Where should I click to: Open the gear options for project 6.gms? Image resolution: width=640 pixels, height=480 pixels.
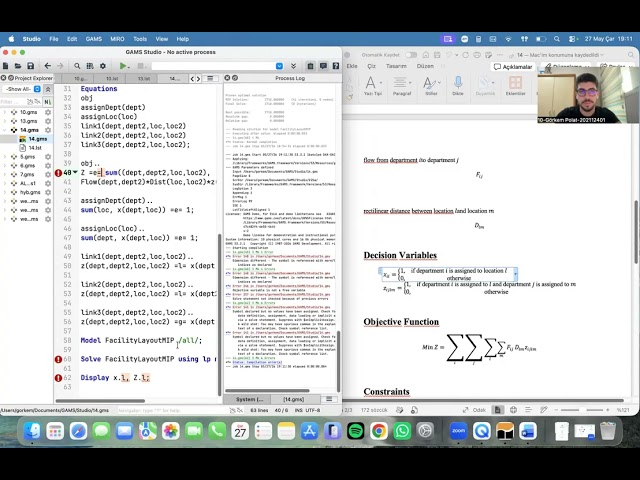click(x=48, y=166)
